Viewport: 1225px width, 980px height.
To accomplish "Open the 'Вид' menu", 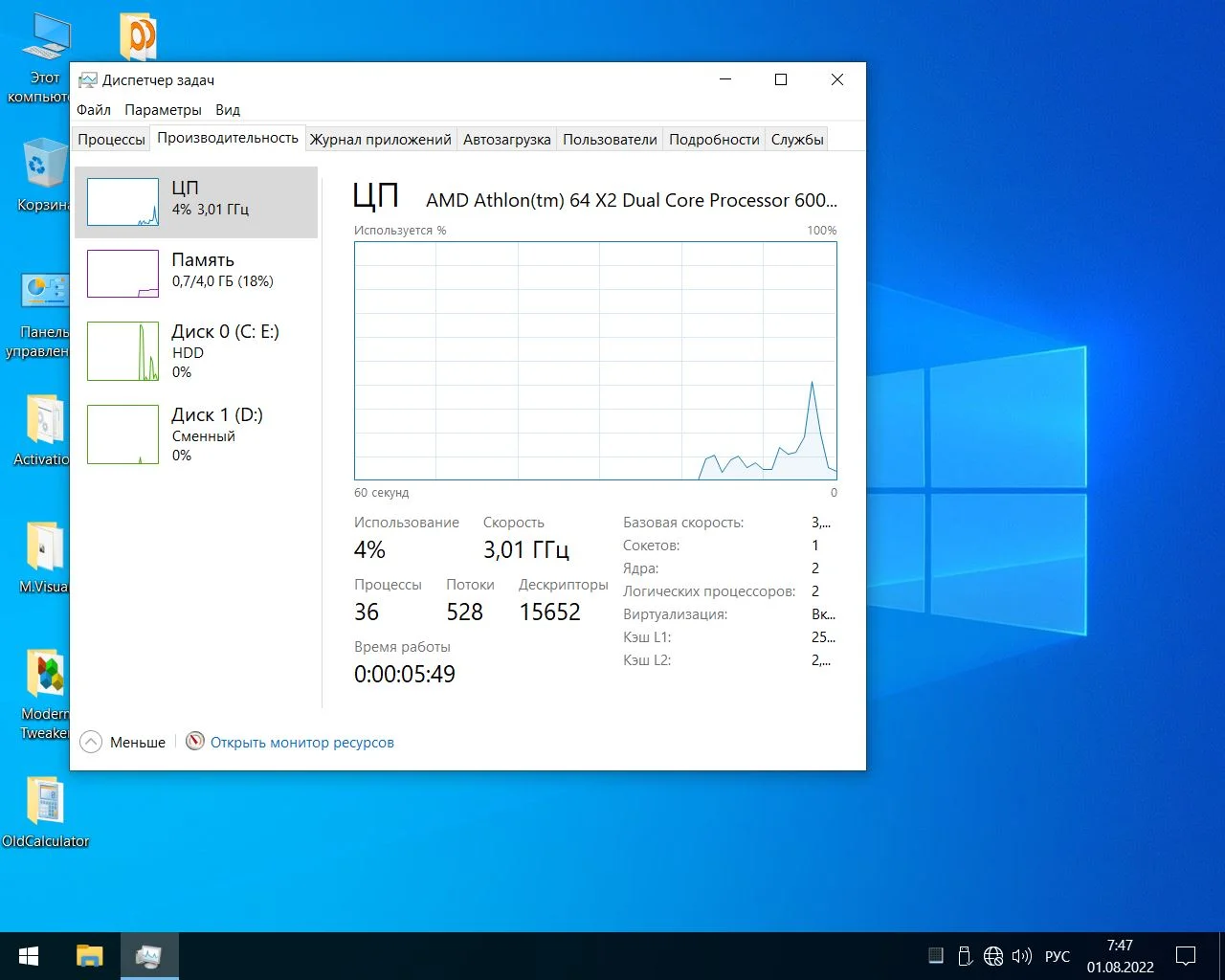I will click(x=228, y=110).
